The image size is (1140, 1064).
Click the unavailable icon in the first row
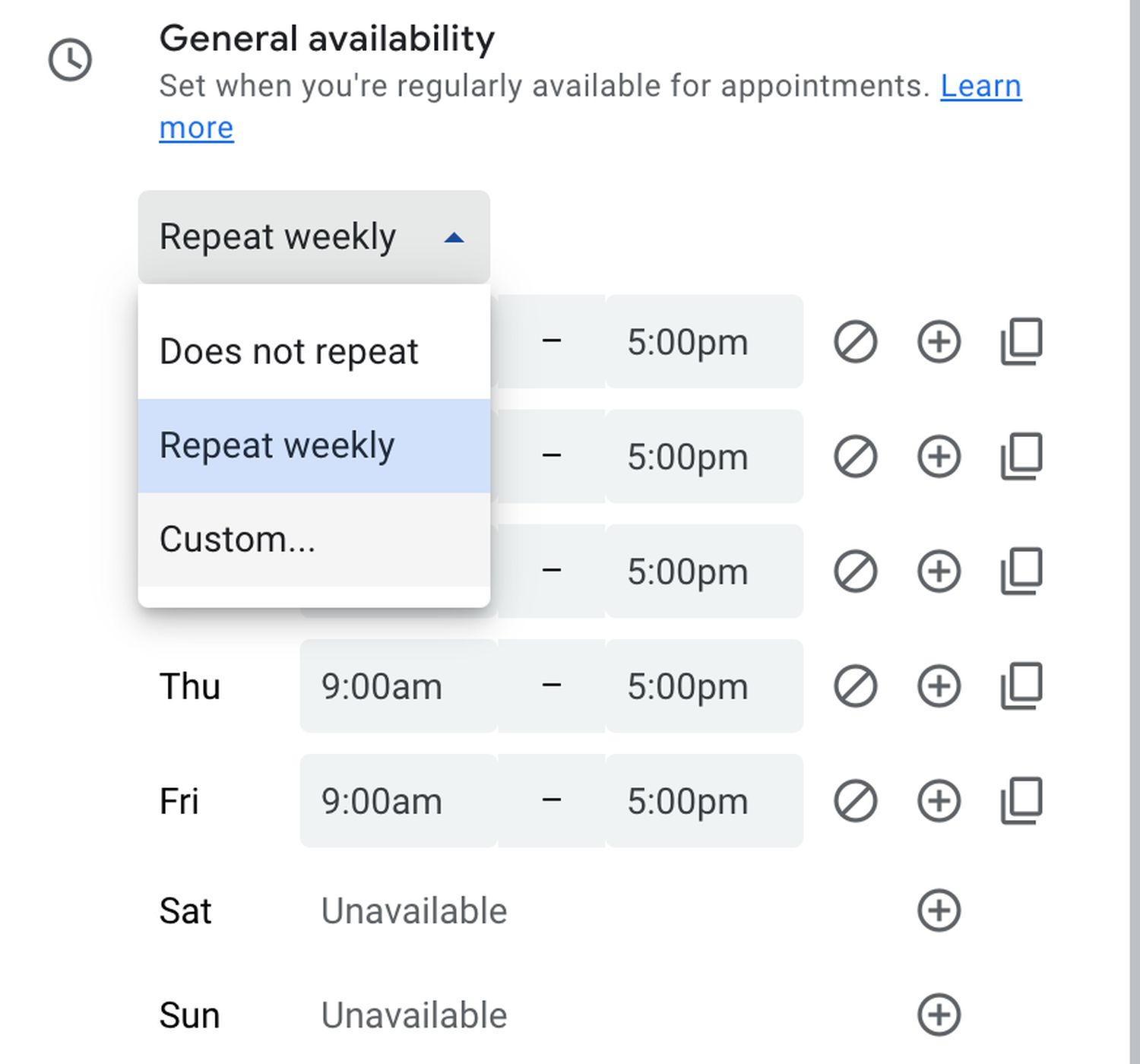coord(855,342)
